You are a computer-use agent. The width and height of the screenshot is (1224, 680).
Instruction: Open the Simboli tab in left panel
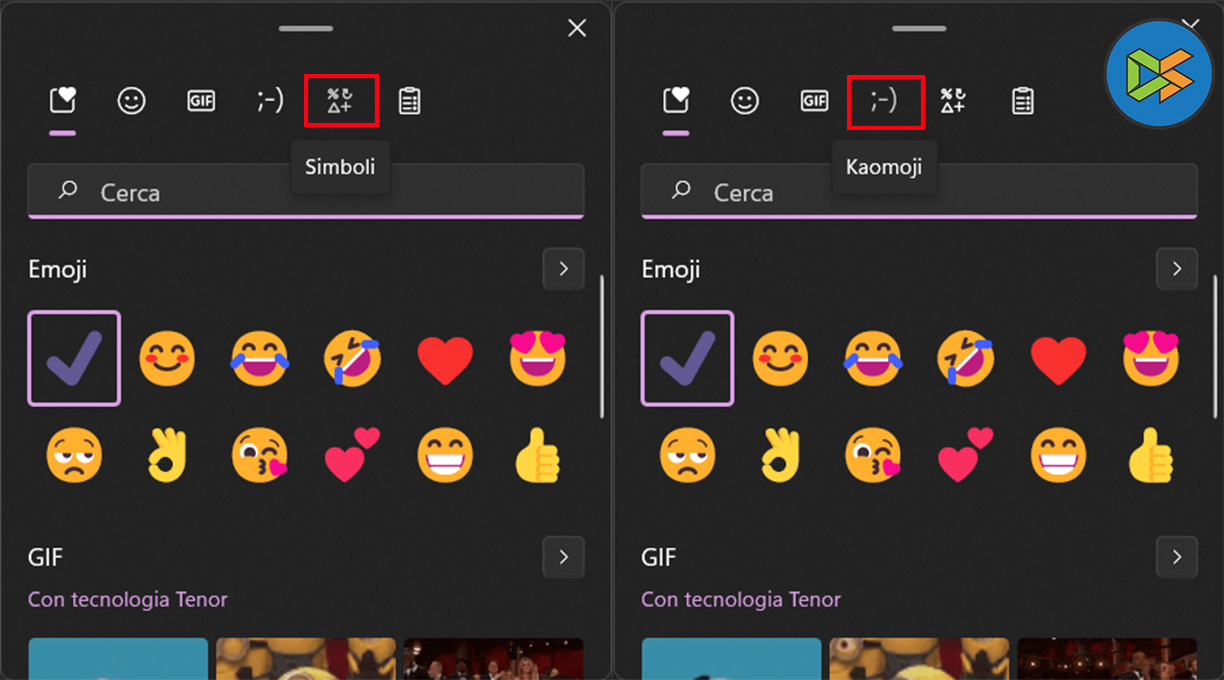(x=340, y=101)
